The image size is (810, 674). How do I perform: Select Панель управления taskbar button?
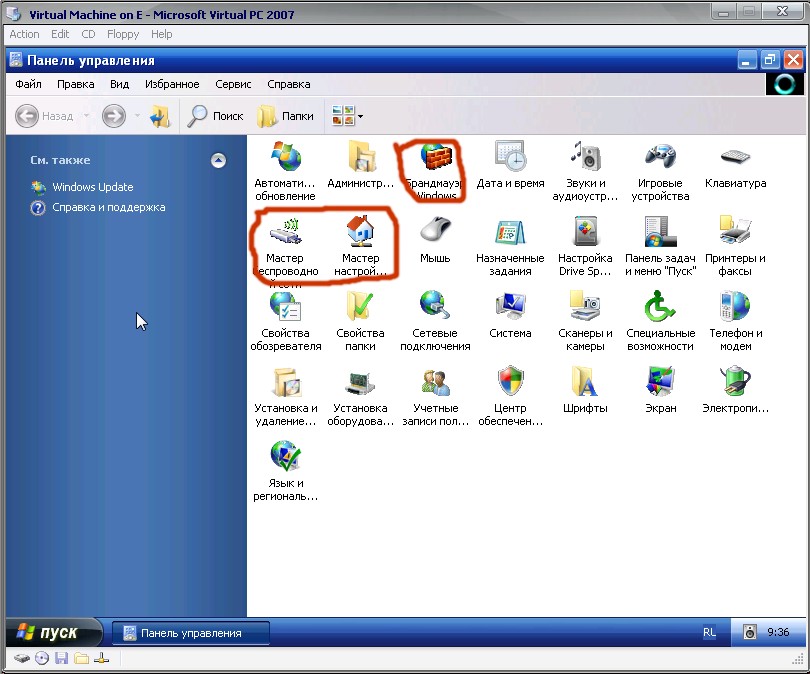point(191,633)
